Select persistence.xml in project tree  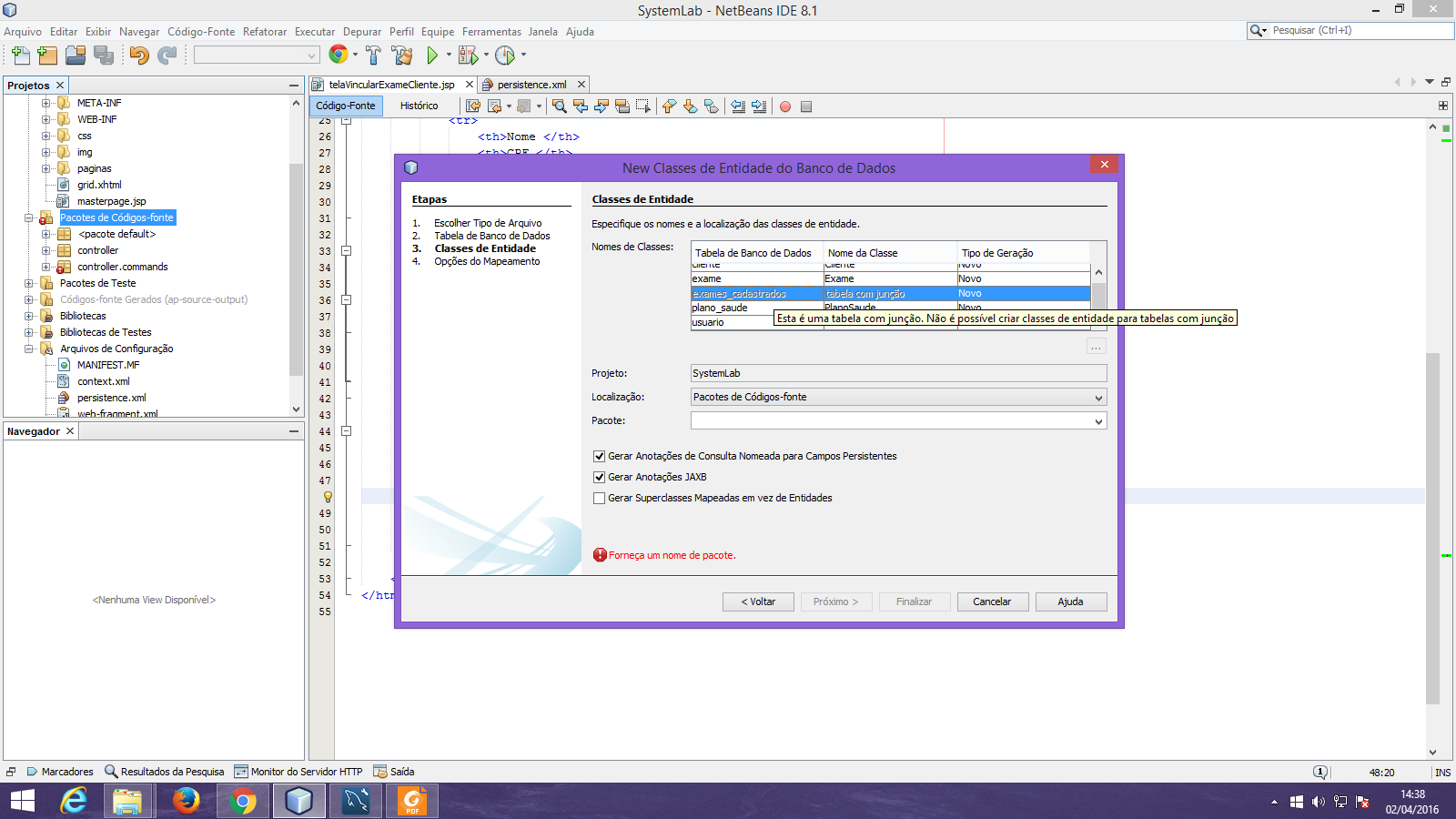111,398
